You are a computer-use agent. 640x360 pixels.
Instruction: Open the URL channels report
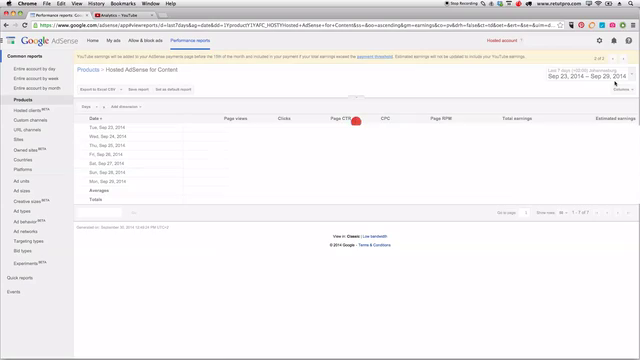point(27,130)
